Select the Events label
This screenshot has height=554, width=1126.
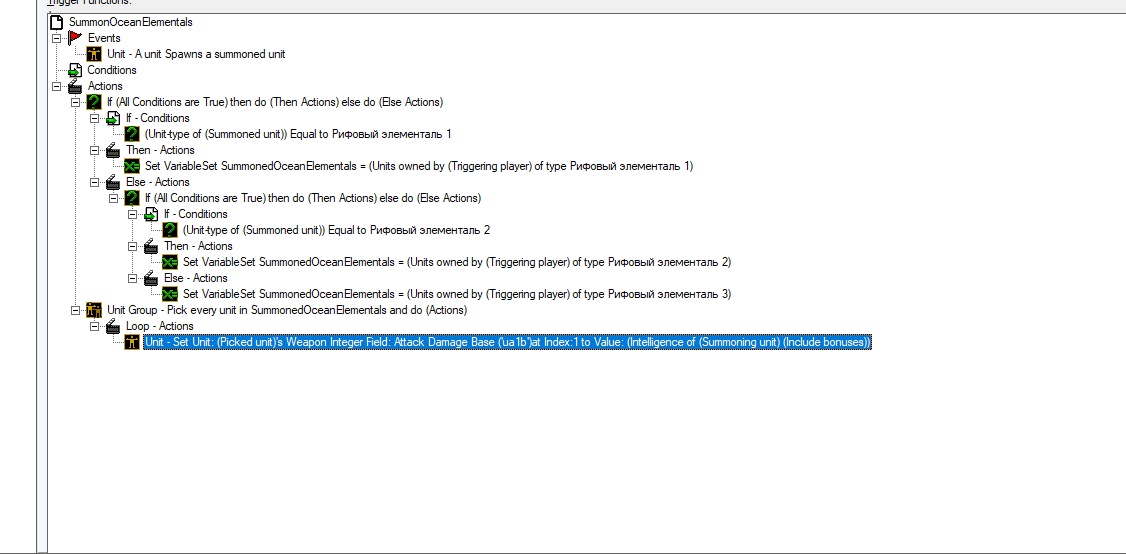click(x=104, y=38)
